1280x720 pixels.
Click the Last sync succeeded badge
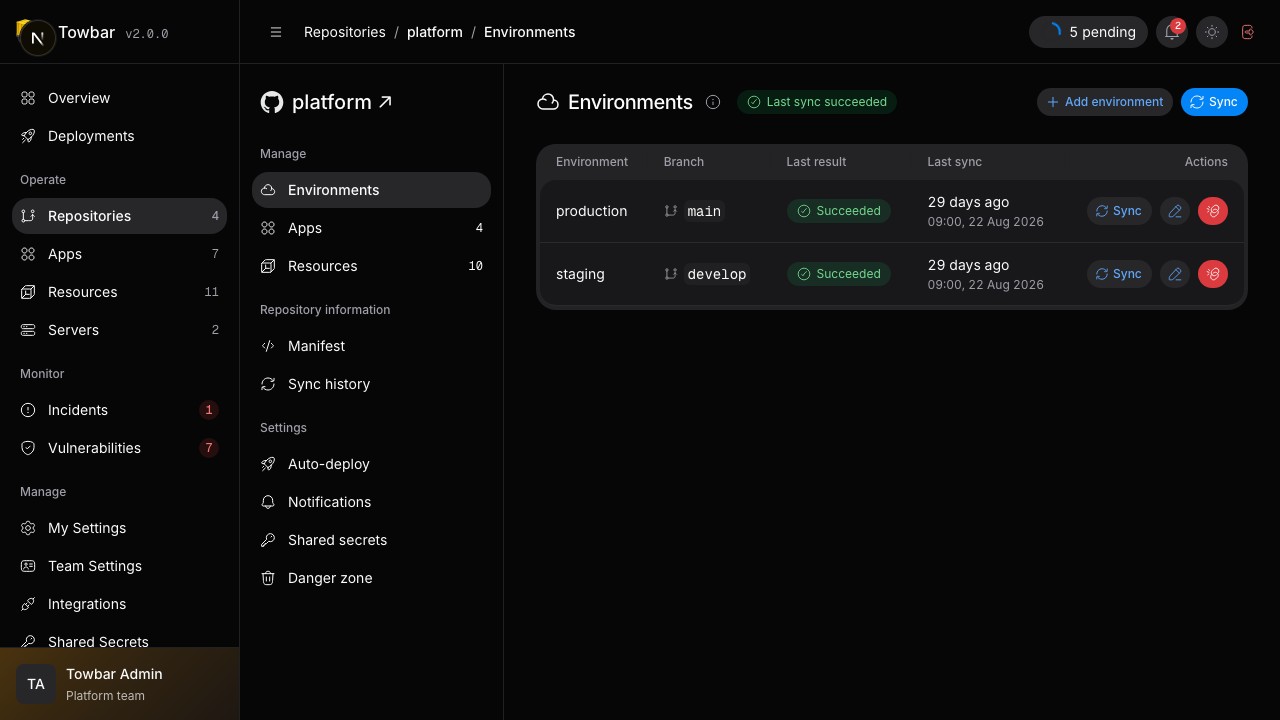pyautogui.click(x=817, y=102)
